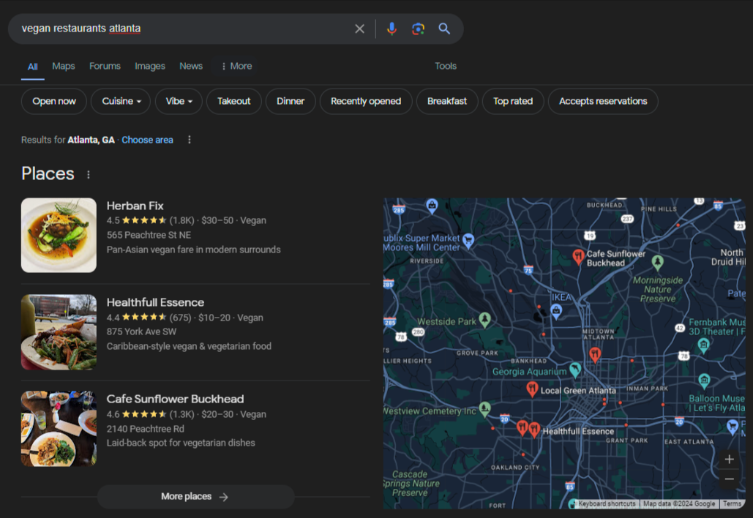The width and height of the screenshot is (753, 518).
Task: Switch to the Images tab
Action: coord(150,66)
